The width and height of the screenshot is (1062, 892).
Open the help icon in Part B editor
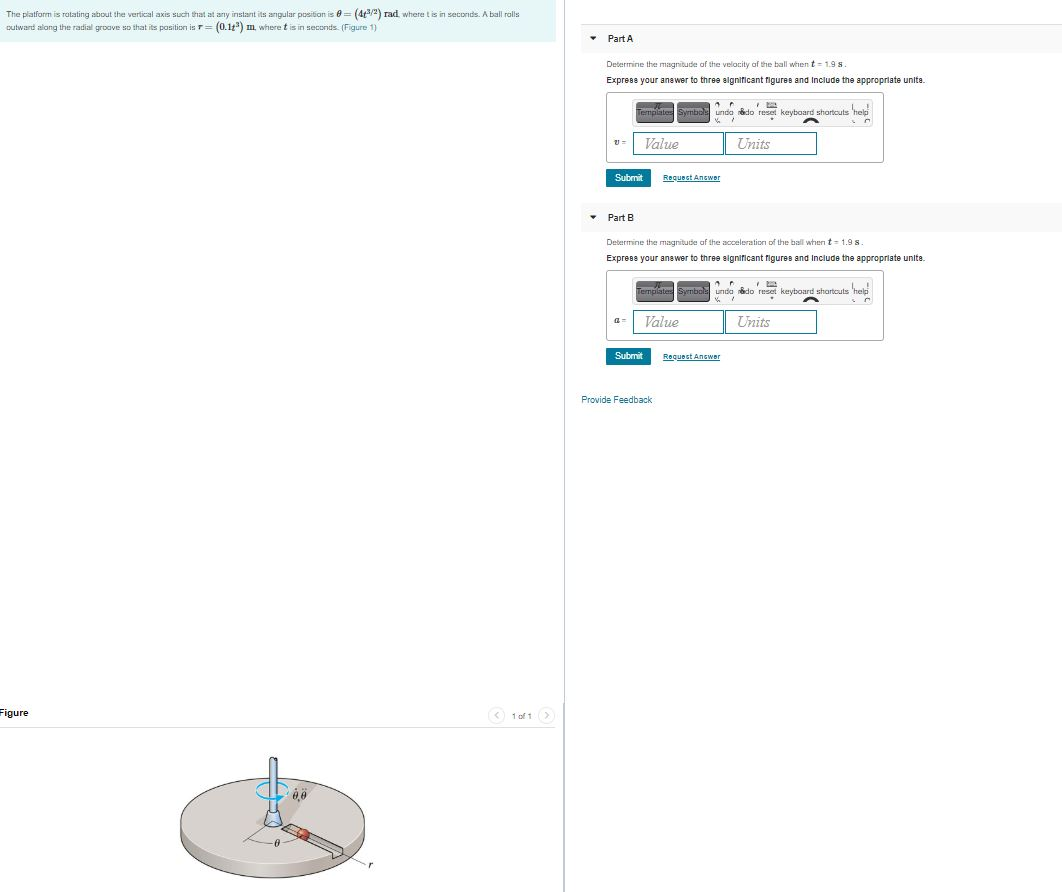pos(861,291)
